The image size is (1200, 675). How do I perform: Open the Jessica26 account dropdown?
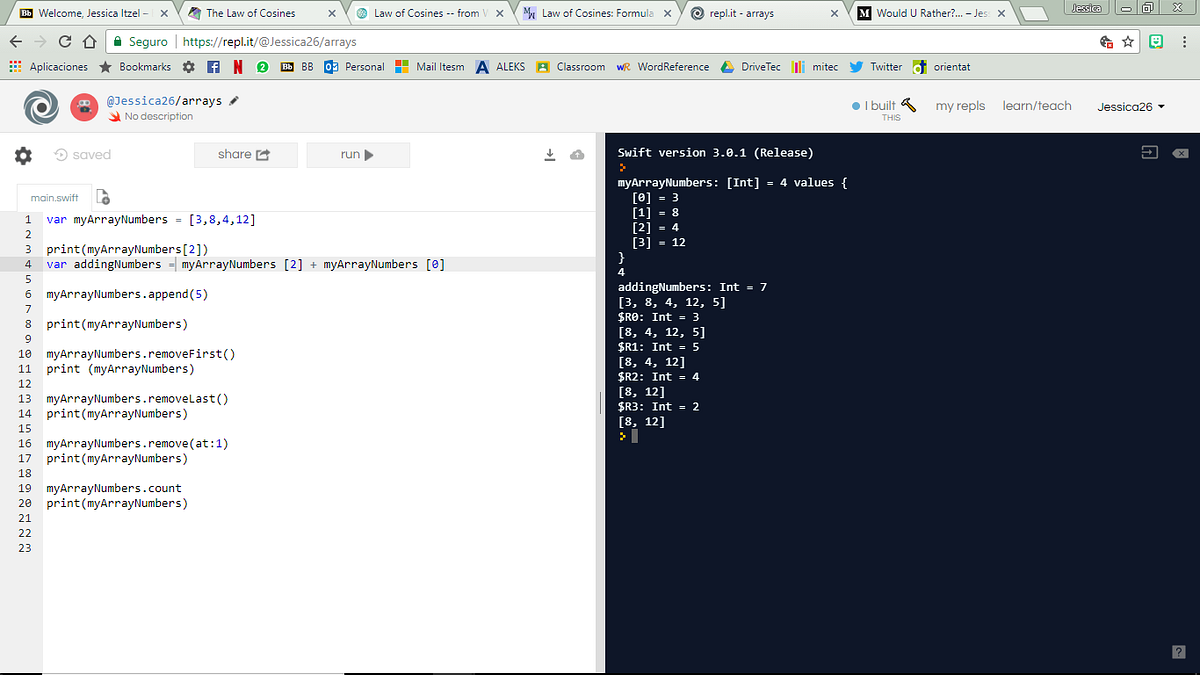point(1129,105)
